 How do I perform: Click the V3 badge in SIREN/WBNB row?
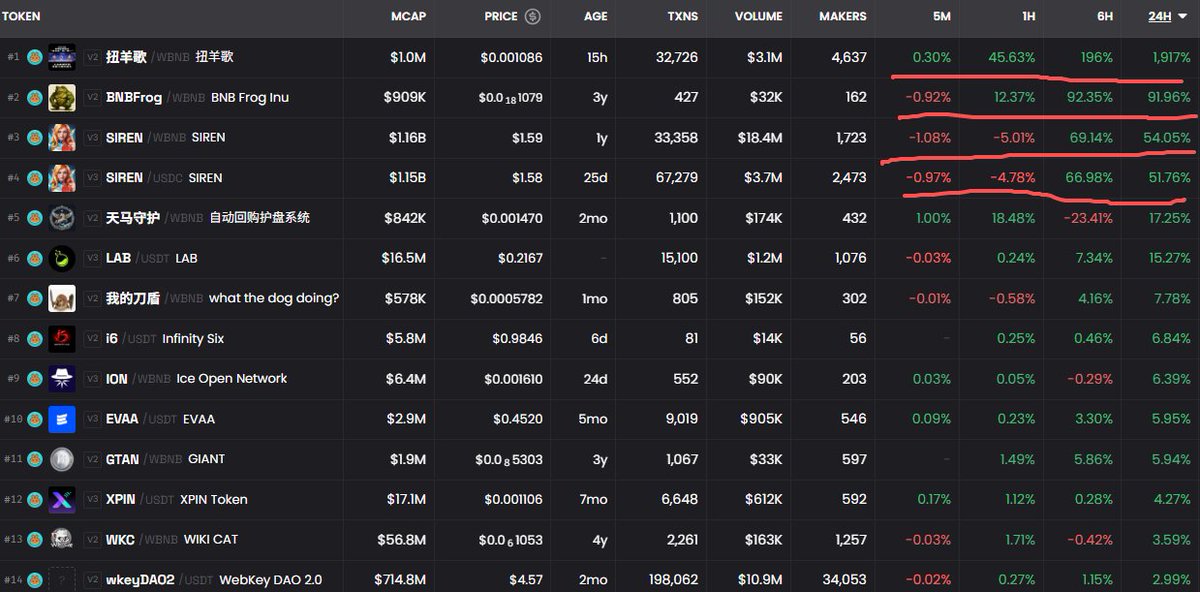[92, 137]
